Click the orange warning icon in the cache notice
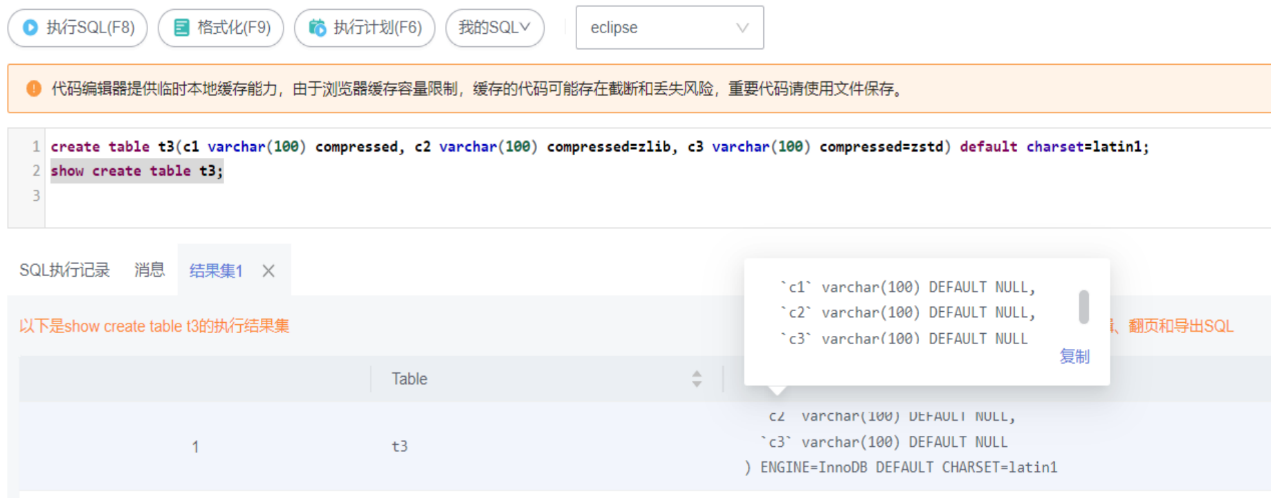 point(34,89)
